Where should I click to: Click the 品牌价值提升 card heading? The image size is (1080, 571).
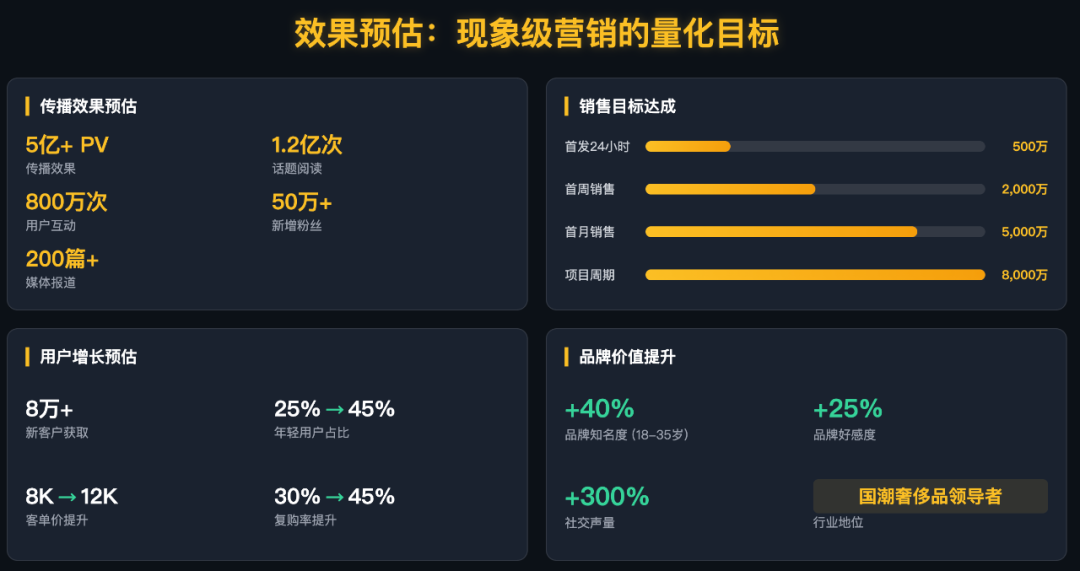pos(627,357)
